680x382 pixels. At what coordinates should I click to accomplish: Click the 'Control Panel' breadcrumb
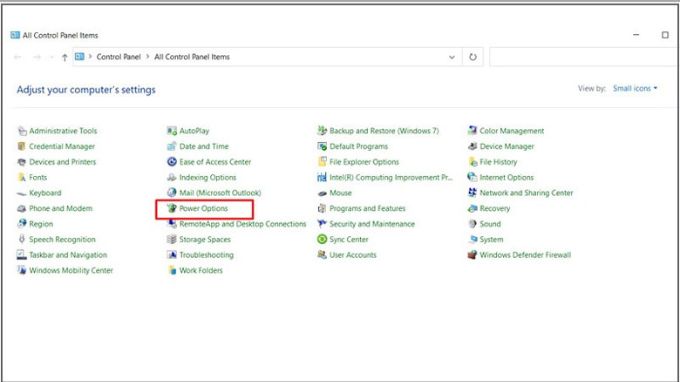(x=118, y=57)
